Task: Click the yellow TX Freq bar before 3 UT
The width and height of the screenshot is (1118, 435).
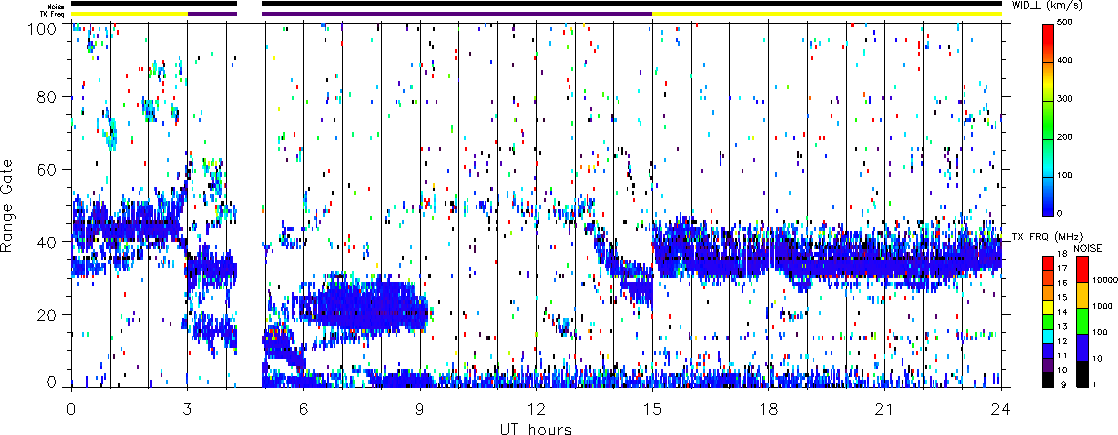Action: click(129, 14)
